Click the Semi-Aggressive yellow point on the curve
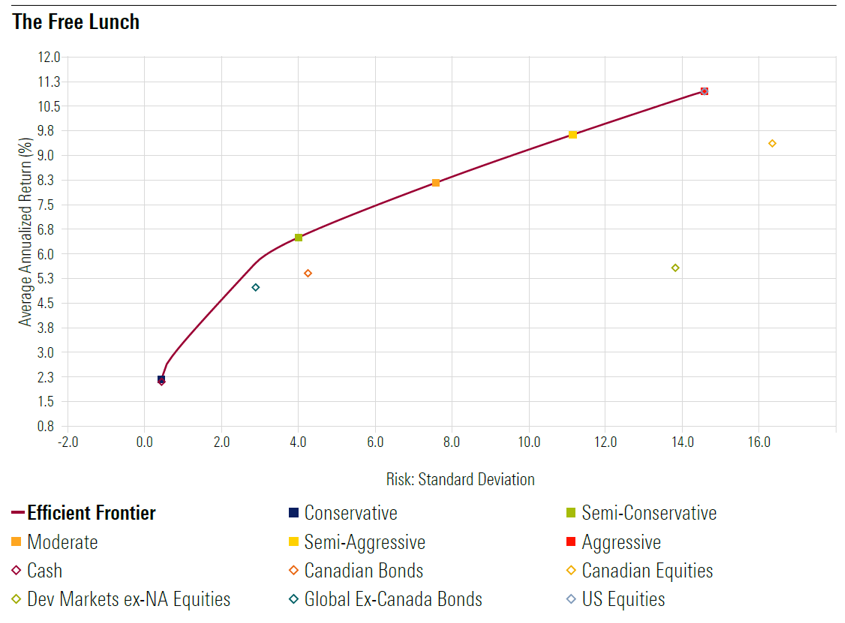This screenshot has width=845, height=623. coord(573,135)
